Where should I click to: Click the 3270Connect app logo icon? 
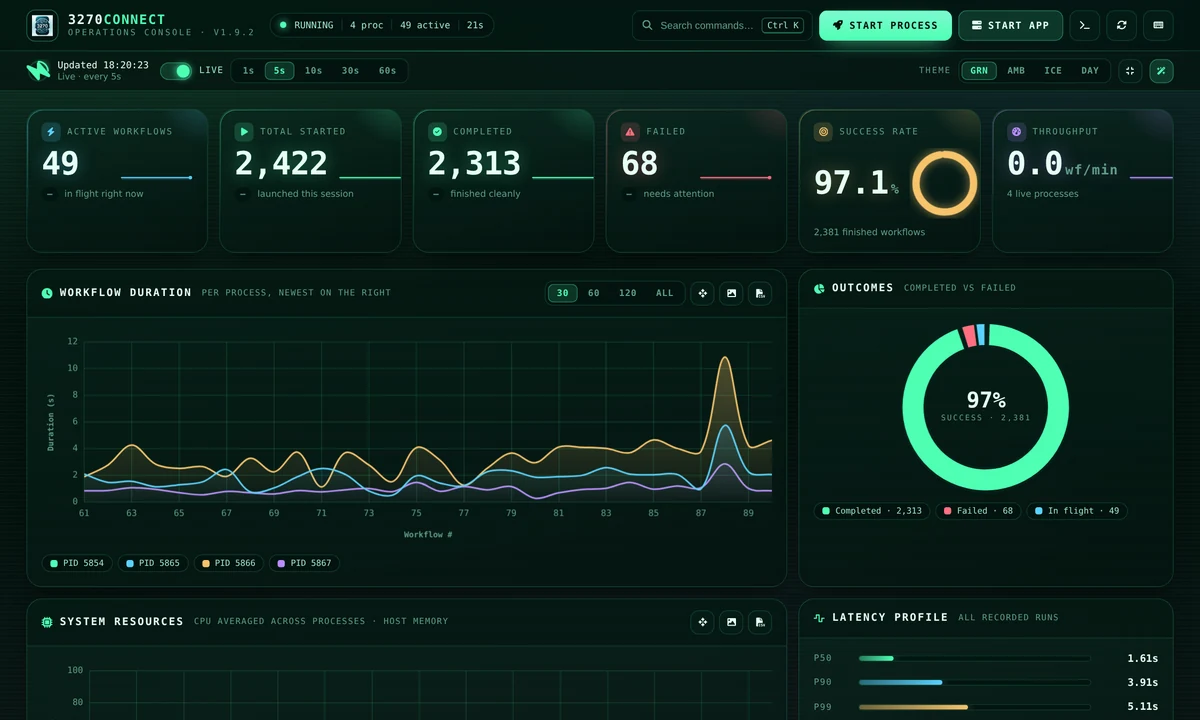click(x=42, y=26)
